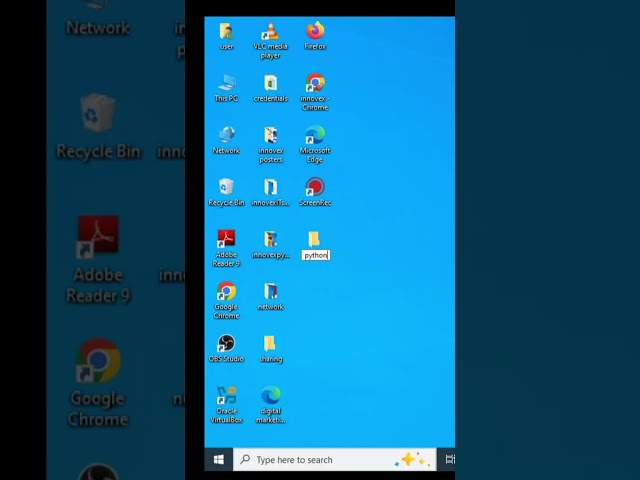Click the Type here to search box
The width and height of the screenshot is (640, 480).
[335, 460]
